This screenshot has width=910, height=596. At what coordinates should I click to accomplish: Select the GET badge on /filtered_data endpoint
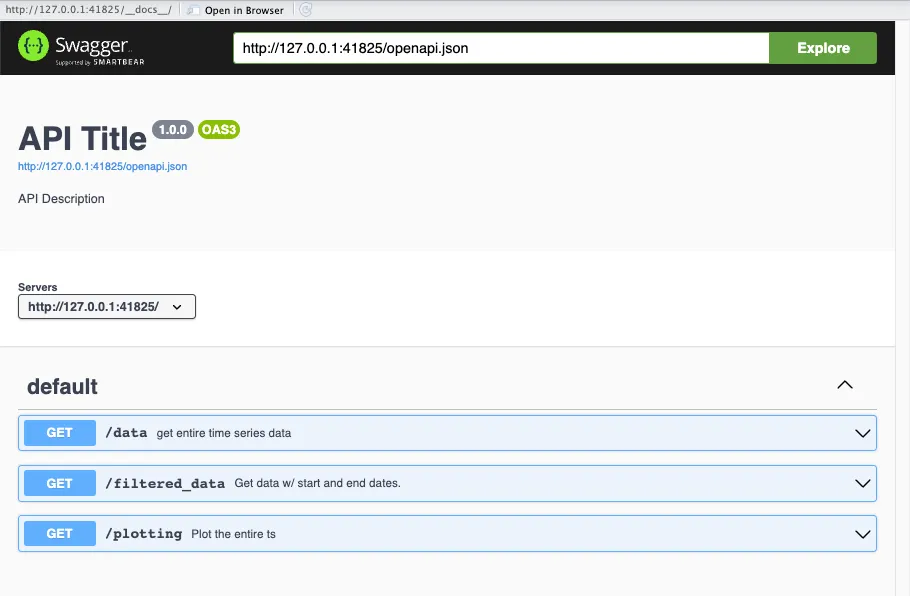click(x=59, y=483)
